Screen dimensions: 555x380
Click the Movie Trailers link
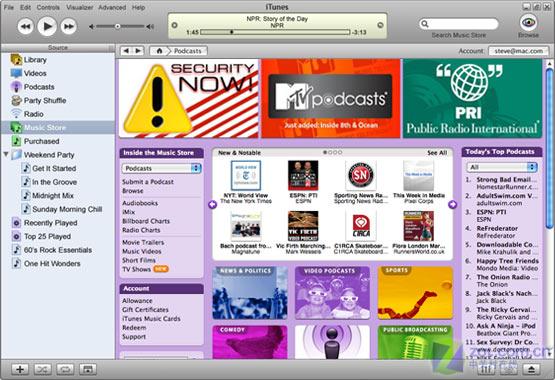pyautogui.click(x=143, y=242)
